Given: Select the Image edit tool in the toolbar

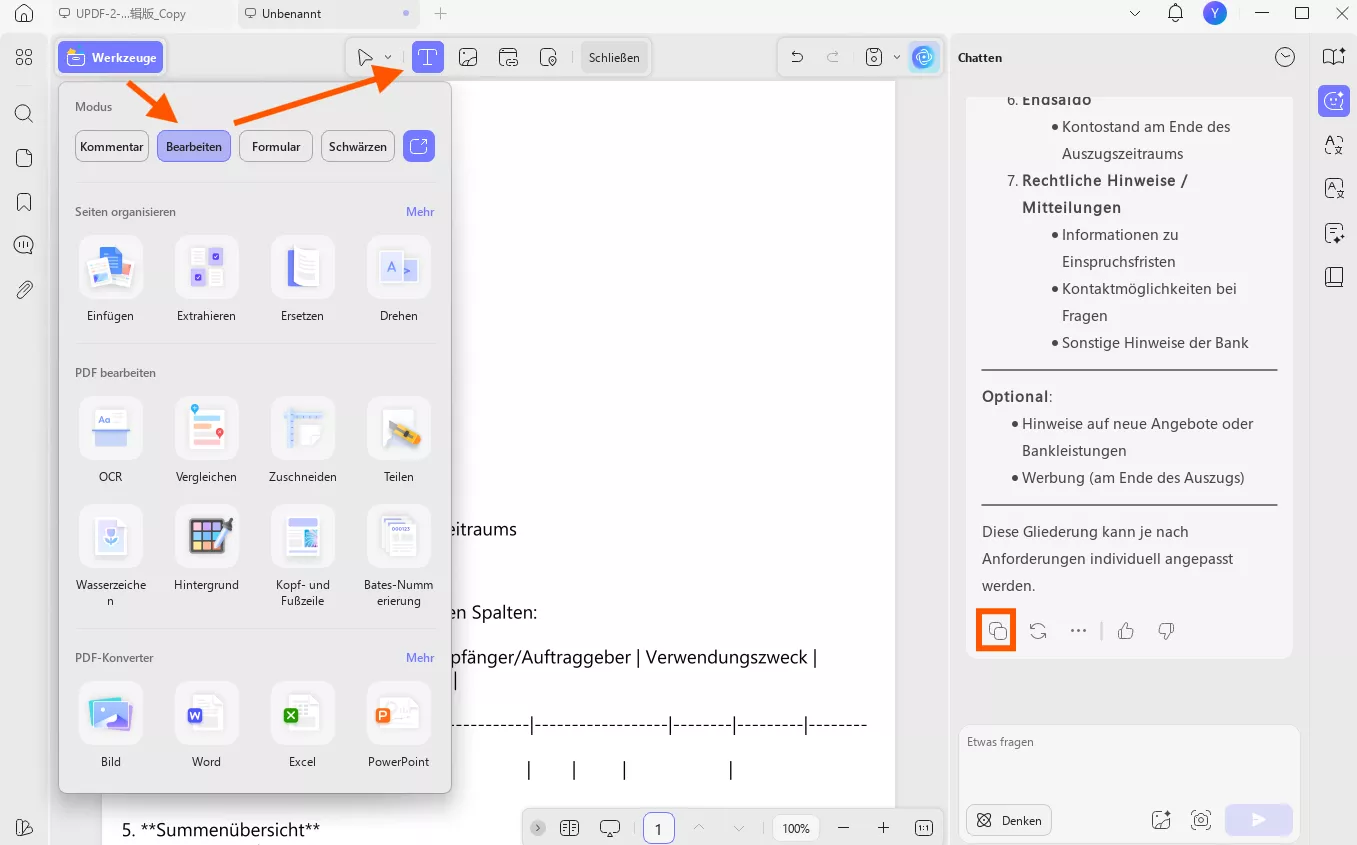Looking at the screenshot, I should [x=468, y=57].
